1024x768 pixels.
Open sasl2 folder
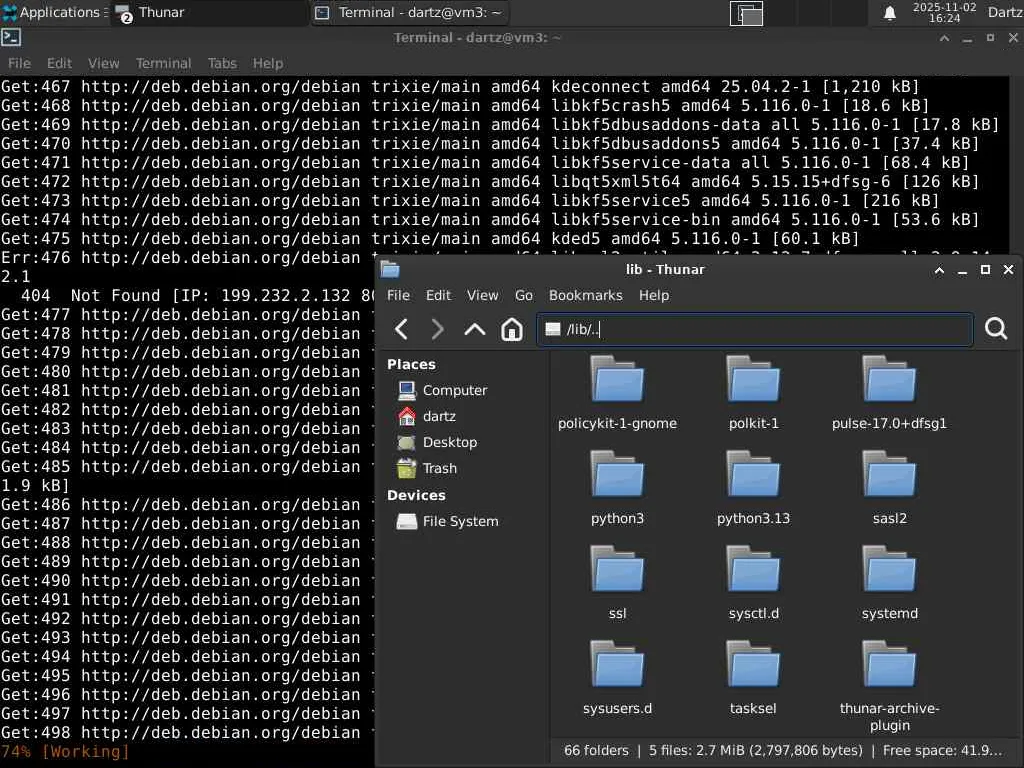(x=889, y=488)
